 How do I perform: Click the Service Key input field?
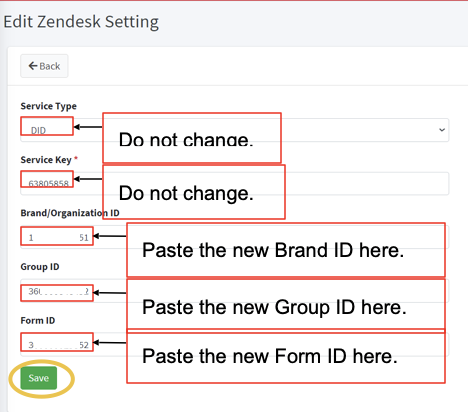click(235, 184)
